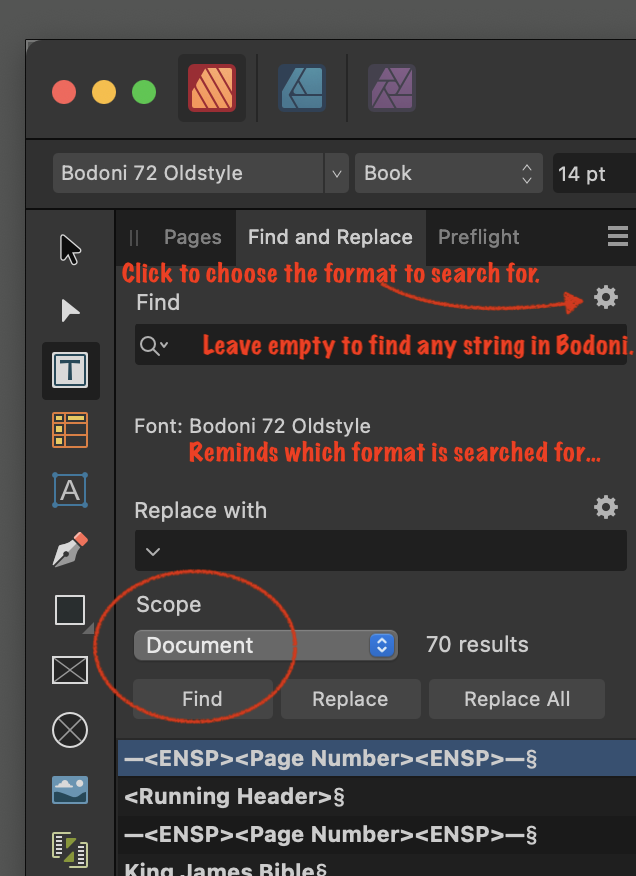This screenshot has width=636, height=876.
Task: Open the Table tool
Action: pos(69,431)
